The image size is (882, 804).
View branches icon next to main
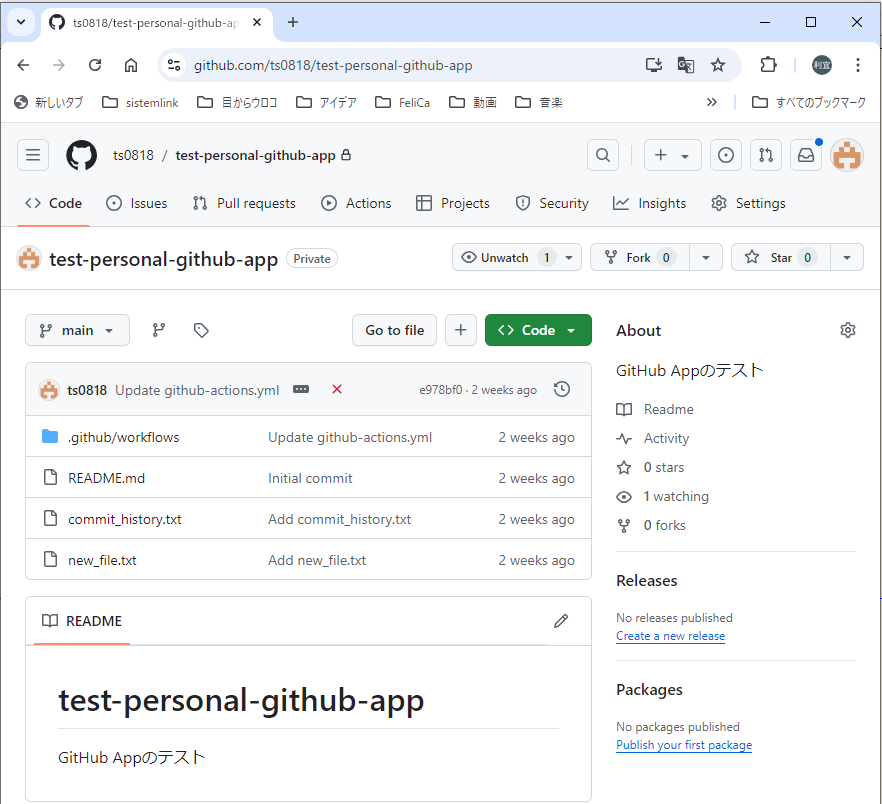(159, 330)
